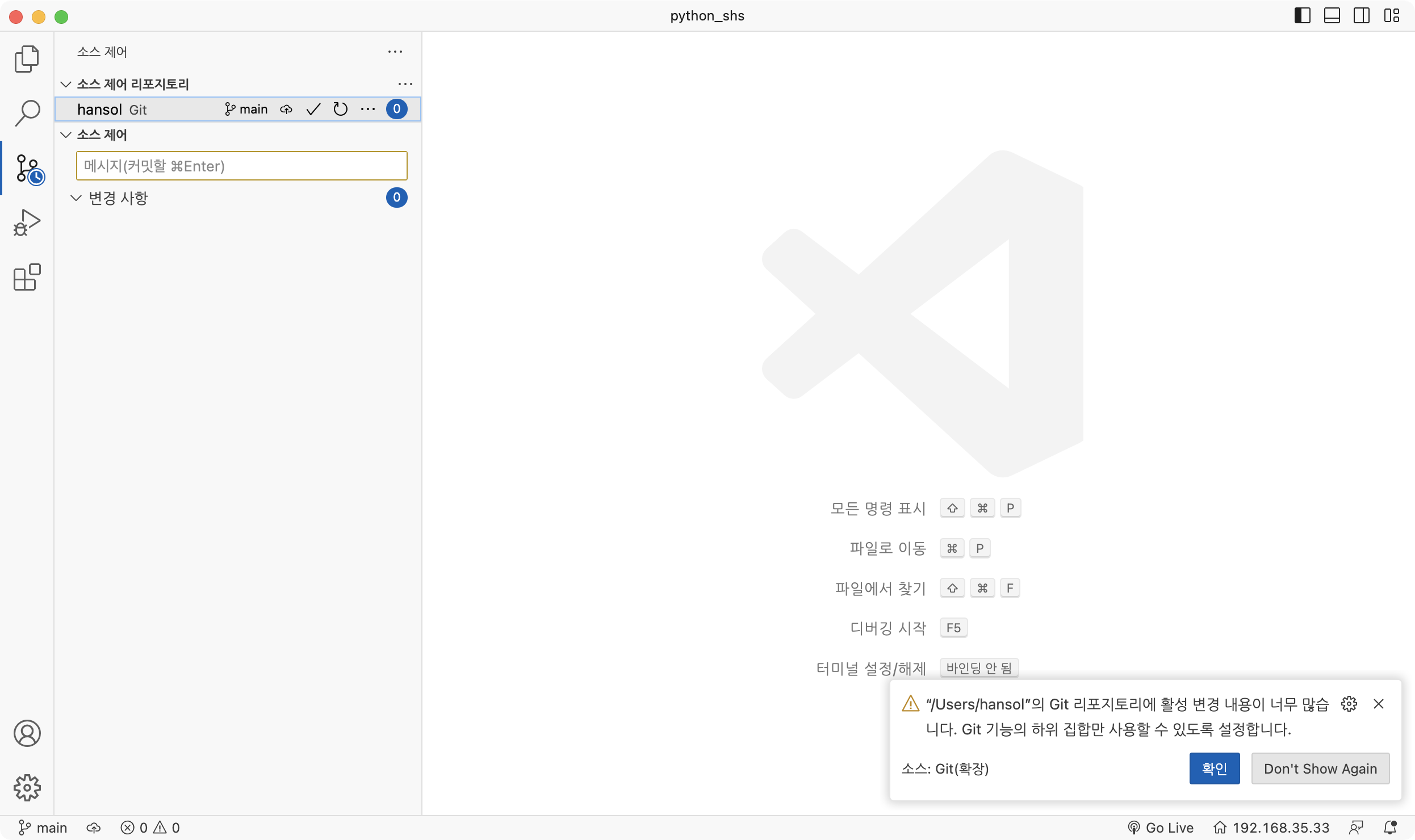Select the hansol Git repository row
1415x840 pixels.
(238, 109)
